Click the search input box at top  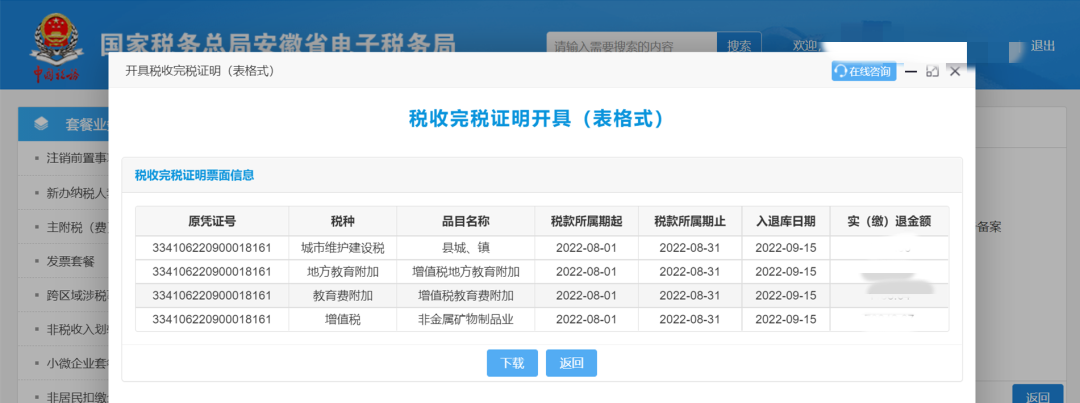tap(631, 46)
